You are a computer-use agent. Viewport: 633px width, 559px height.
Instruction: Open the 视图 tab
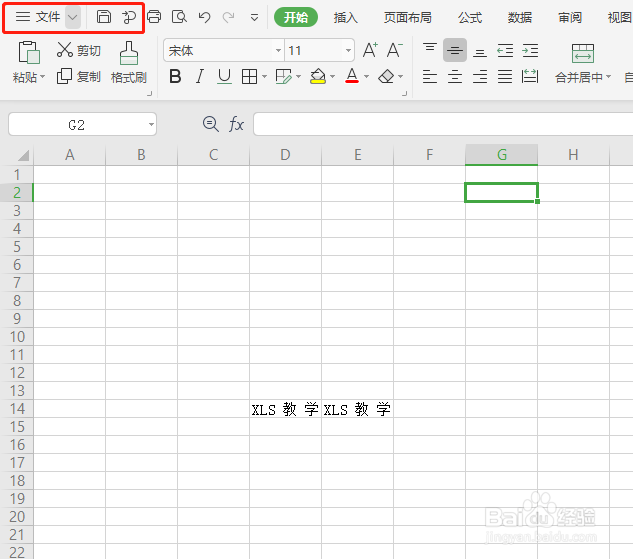point(620,18)
